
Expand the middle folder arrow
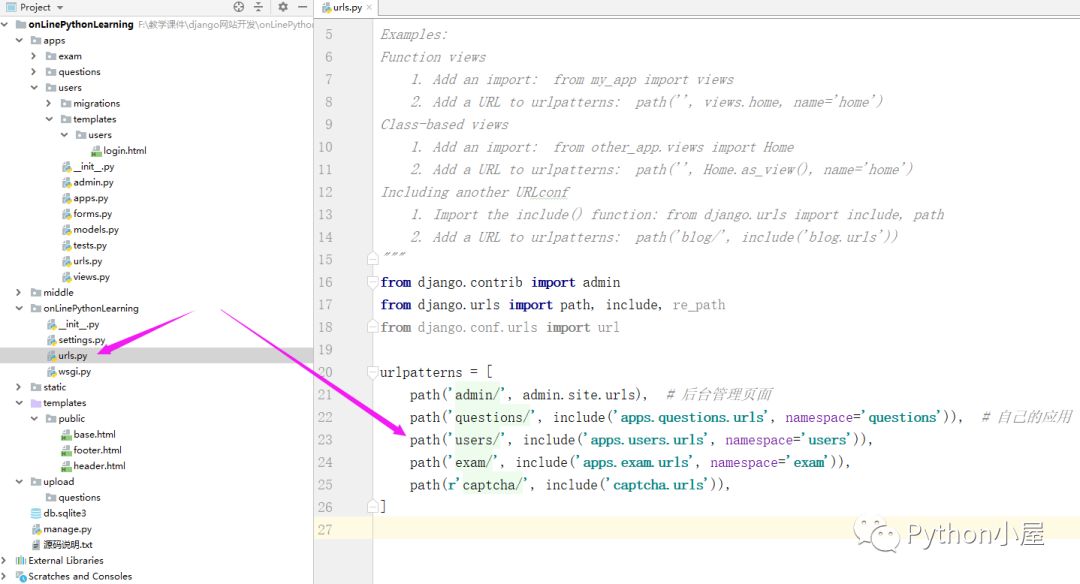point(19,292)
